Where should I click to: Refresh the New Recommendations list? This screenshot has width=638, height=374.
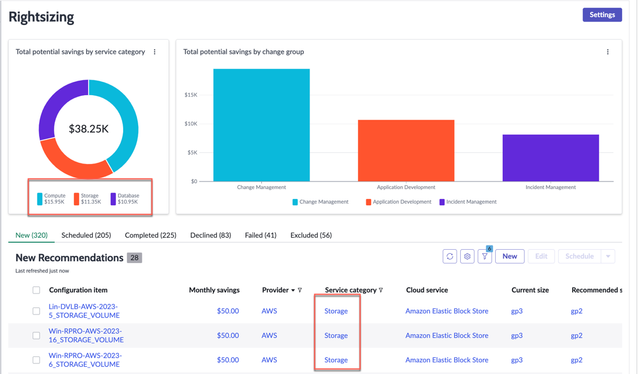pyautogui.click(x=450, y=256)
